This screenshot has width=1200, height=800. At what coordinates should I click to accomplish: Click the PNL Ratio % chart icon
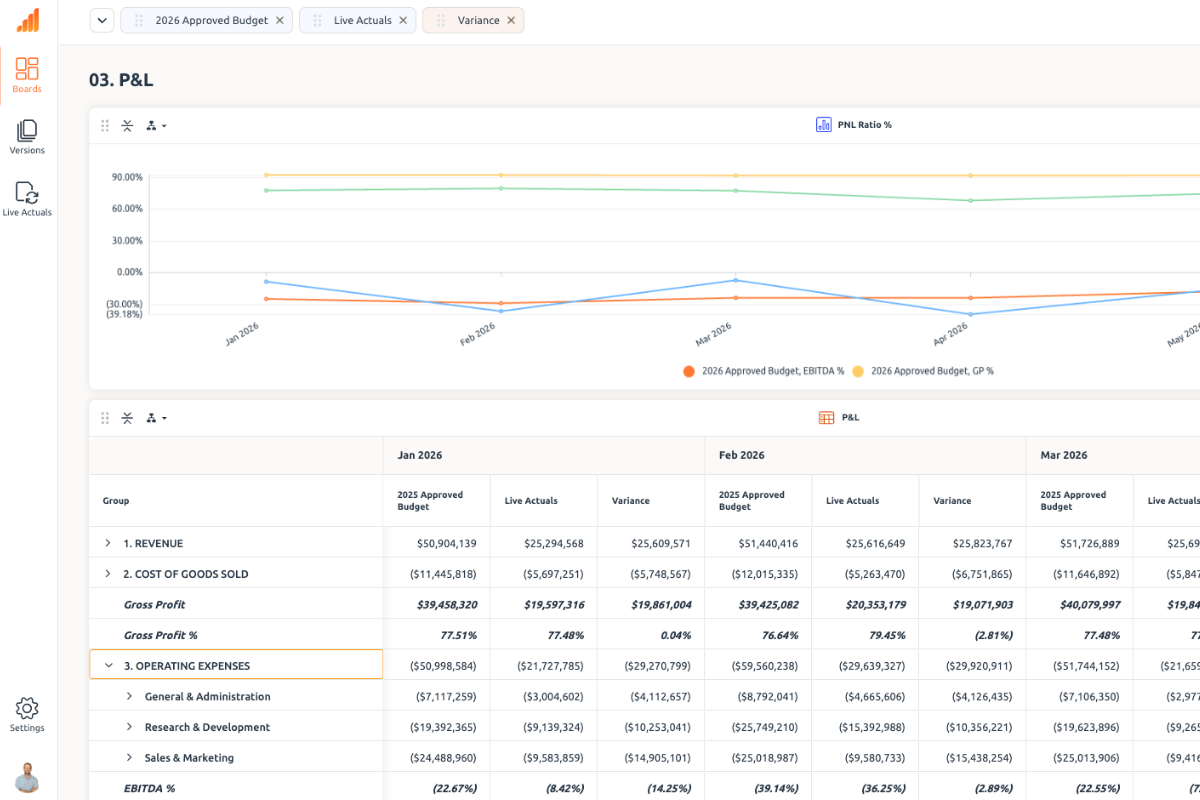click(x=824, y=125)
